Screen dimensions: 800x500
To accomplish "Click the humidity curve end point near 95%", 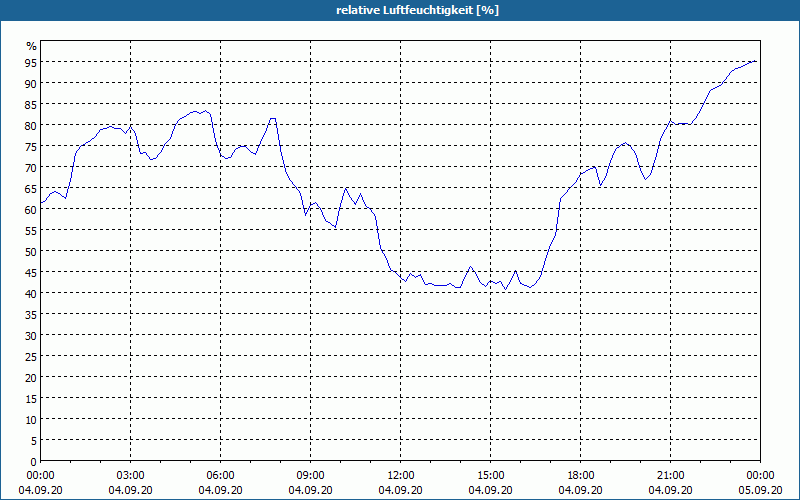I will pyautogui.click(x=755, y=61).
